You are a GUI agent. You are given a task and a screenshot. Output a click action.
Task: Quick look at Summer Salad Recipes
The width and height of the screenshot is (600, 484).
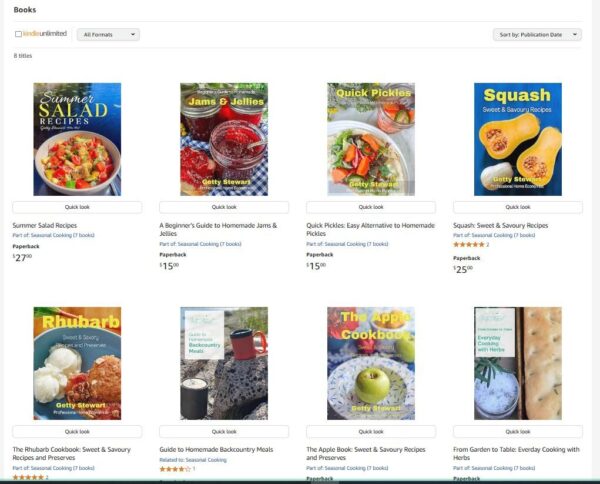pyautogui.click(x=77, y=207)
